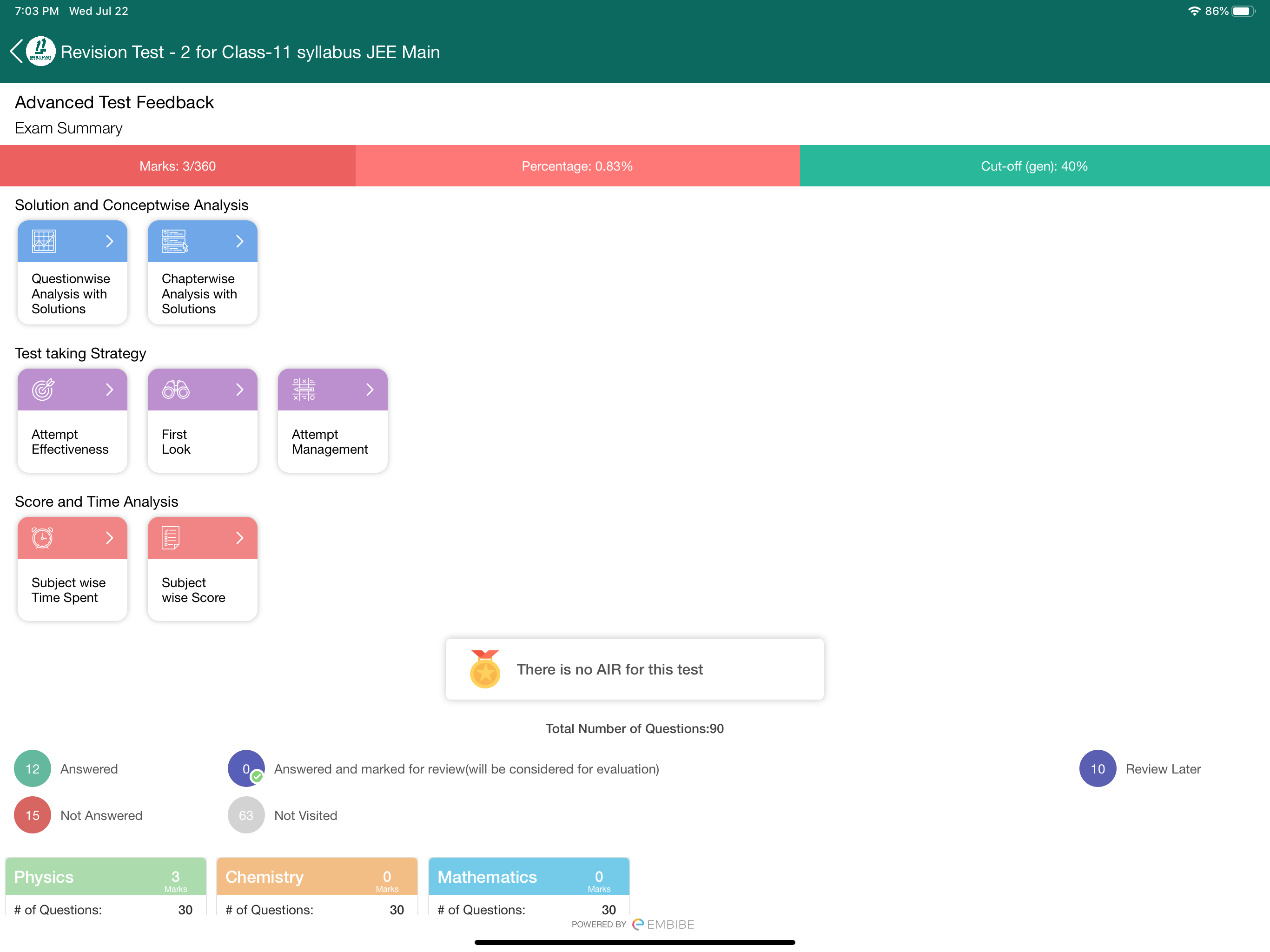Expand Attempt Management chevron
The height and width of the screenshot is (952, 1270).
(370, 389)
